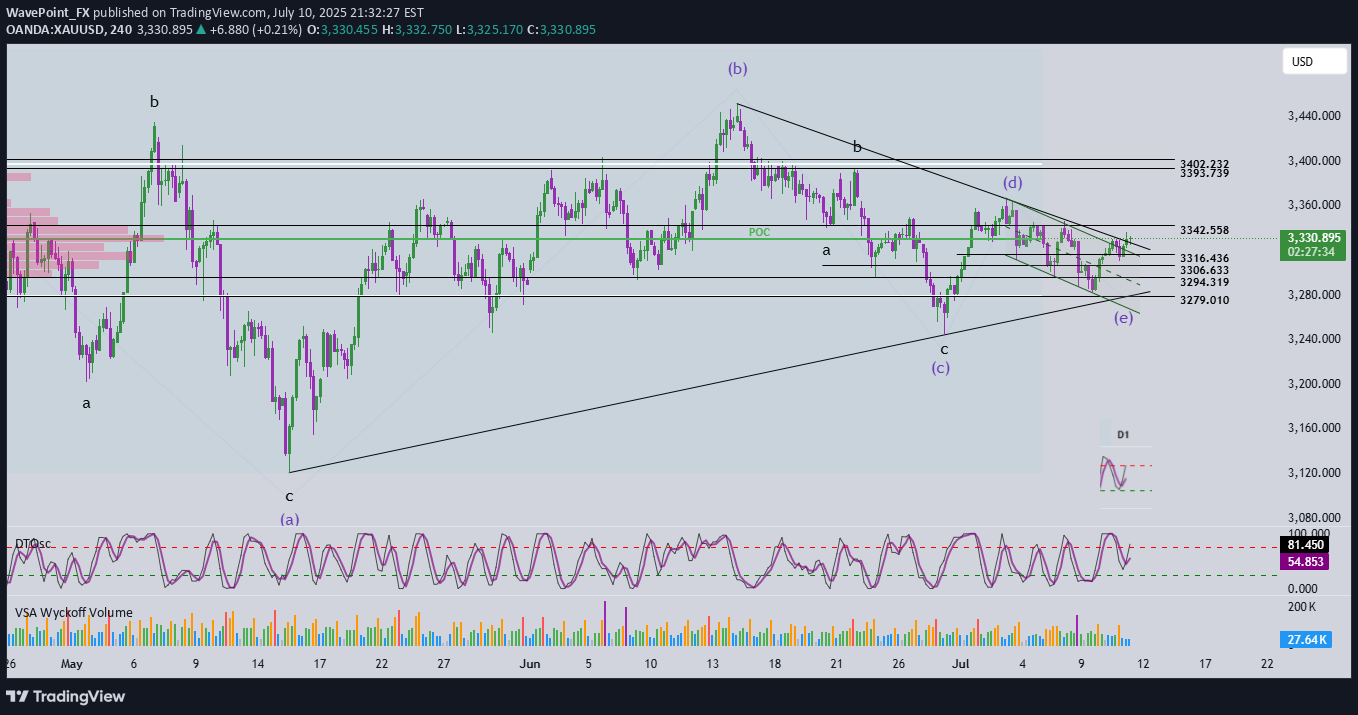Select the purple (b) wave label

[737, 68]
